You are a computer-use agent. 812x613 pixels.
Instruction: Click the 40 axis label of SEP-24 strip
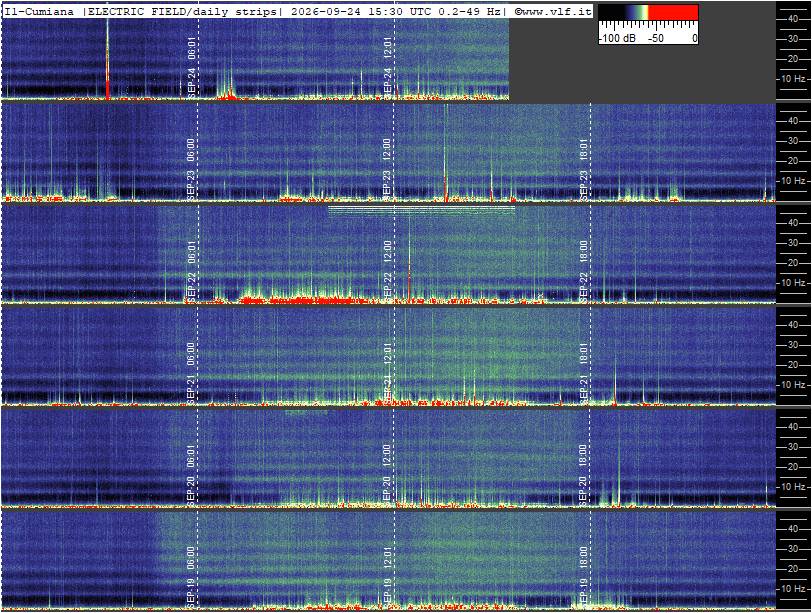(793, 19)
